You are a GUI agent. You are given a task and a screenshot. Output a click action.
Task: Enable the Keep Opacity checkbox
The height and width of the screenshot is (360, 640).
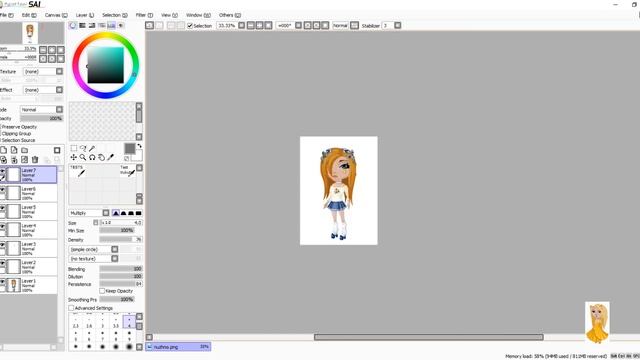102,291
